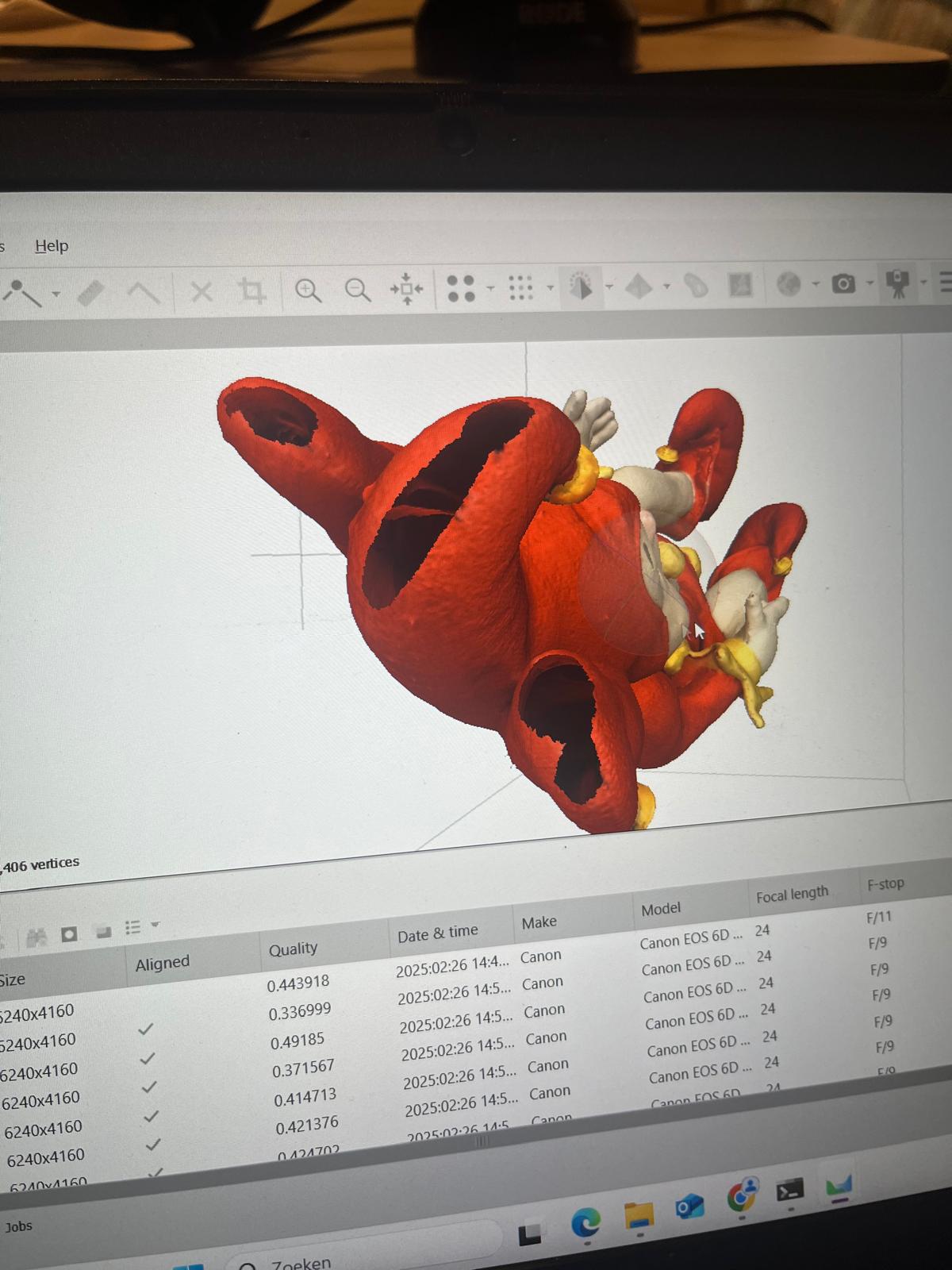Expand the Model view mode dropdown
952x1270 pixels.
click(x=609, y=286)
